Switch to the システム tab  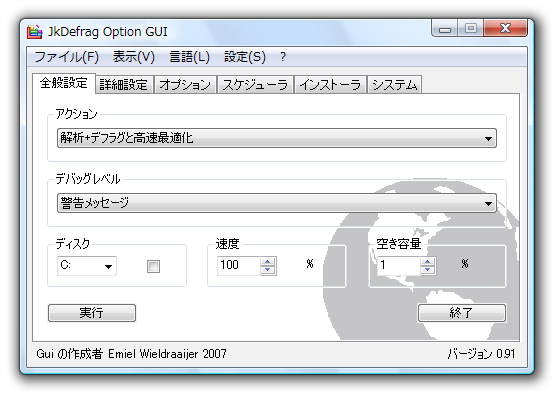pos(395,85)
